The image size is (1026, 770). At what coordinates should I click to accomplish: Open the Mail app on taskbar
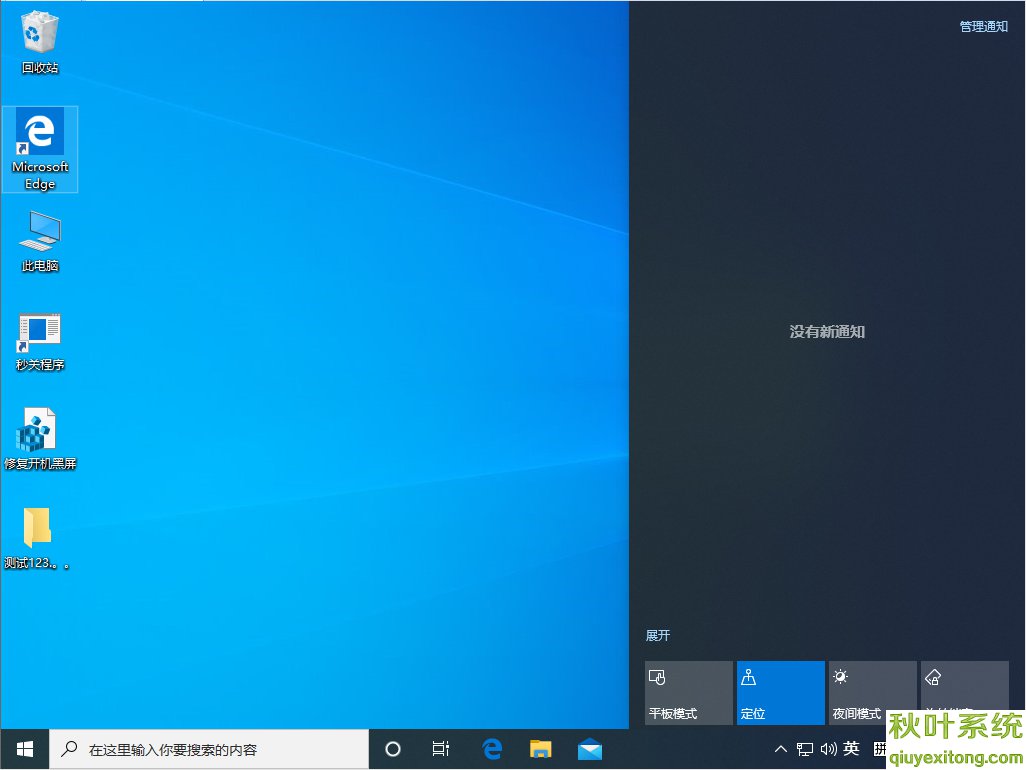pos(590,749)
